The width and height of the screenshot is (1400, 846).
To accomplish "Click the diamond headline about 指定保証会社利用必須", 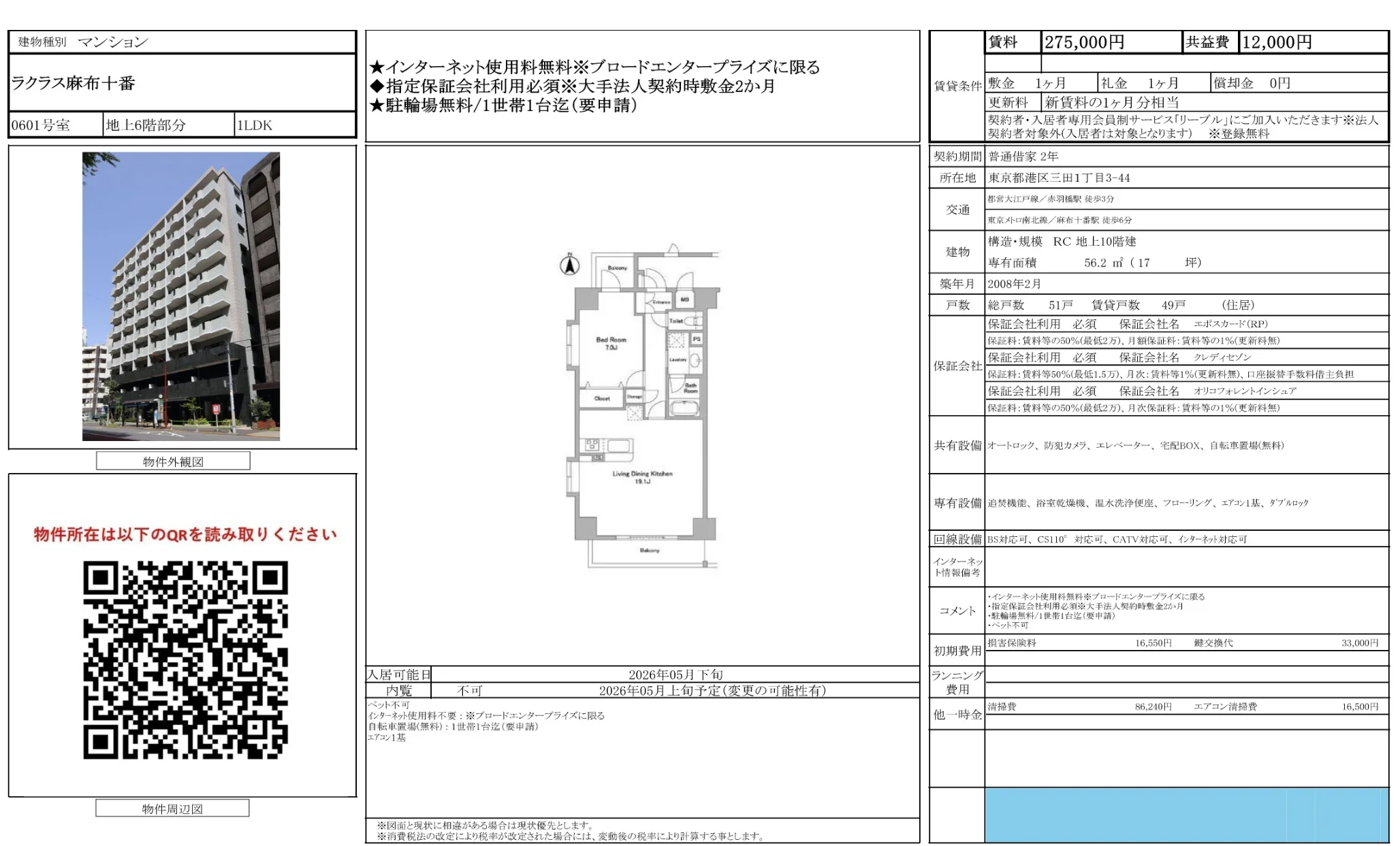I will (x=572, y=86).
